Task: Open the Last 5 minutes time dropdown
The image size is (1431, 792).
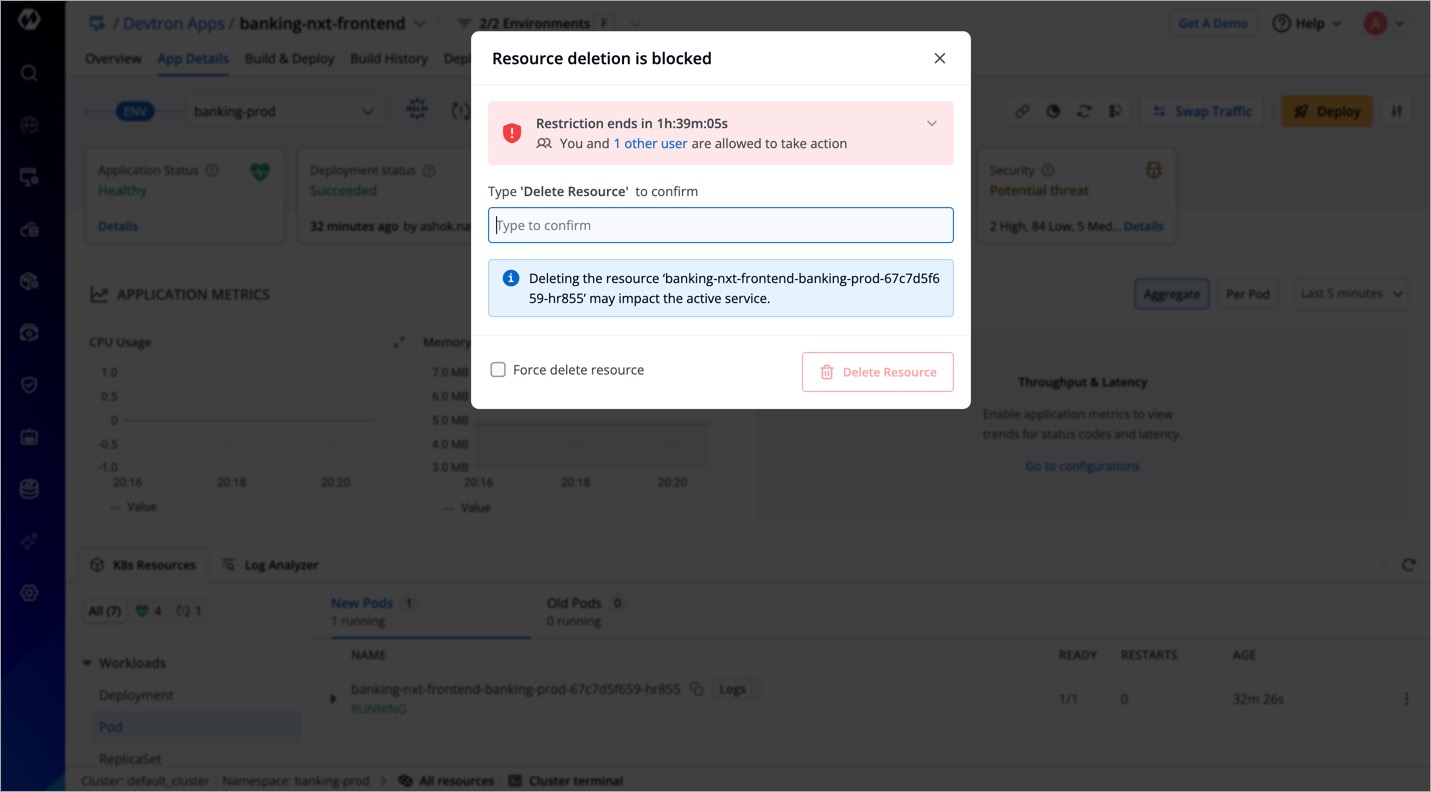Action: pyautogui.click(x=1351, y=294)
